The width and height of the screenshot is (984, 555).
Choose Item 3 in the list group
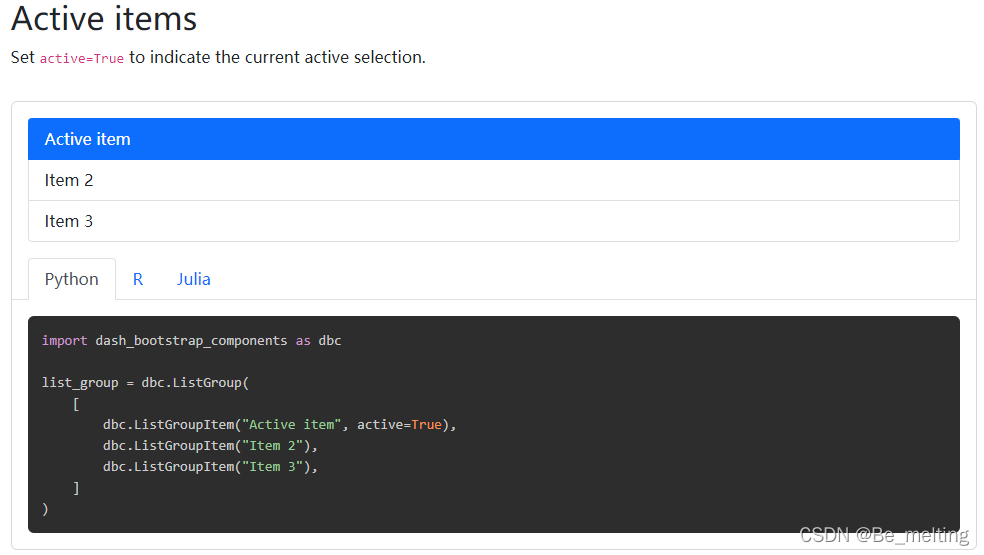click(x=493, y=221)
